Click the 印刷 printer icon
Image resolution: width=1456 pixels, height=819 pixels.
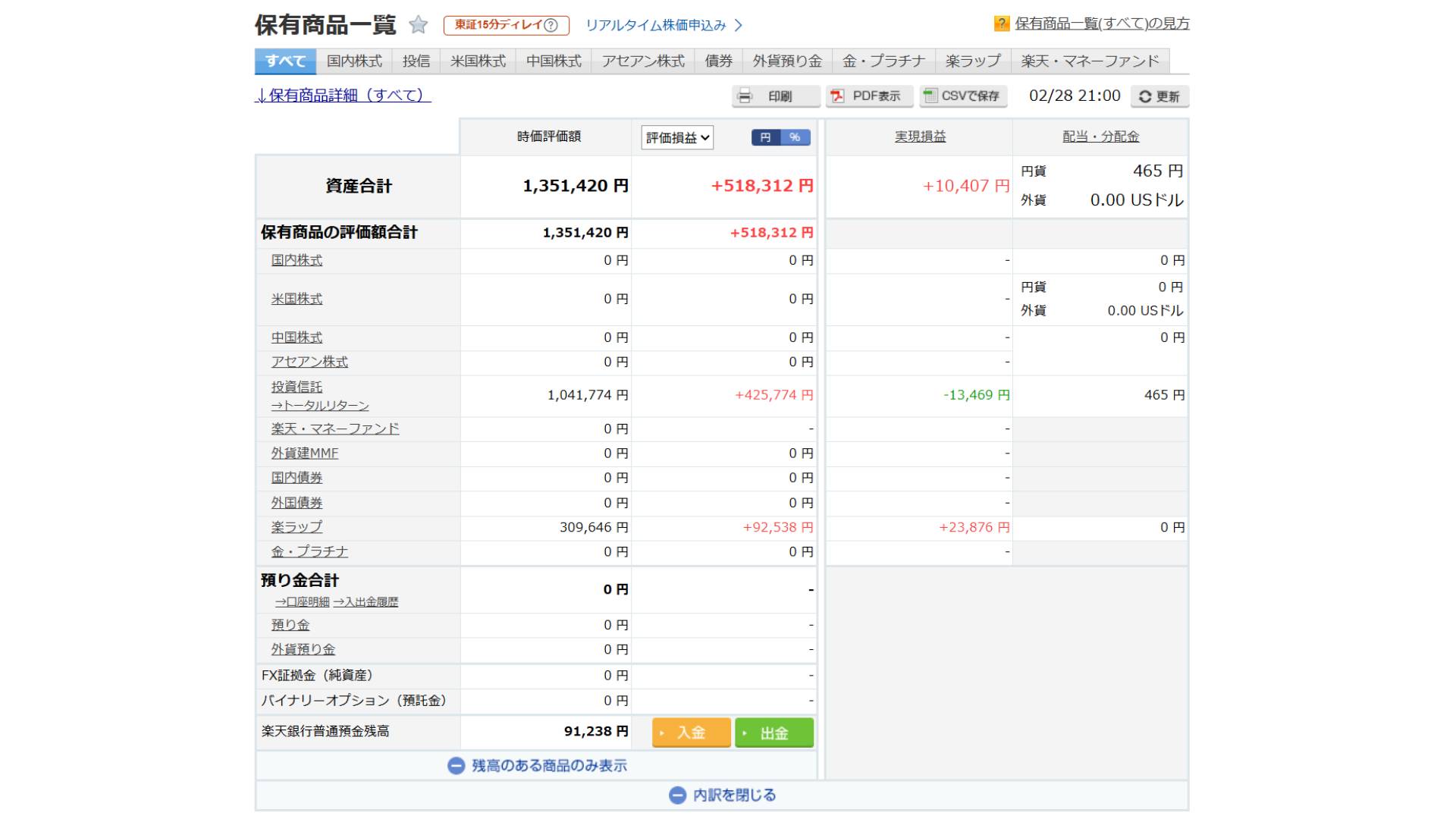[x=745, y=96]
